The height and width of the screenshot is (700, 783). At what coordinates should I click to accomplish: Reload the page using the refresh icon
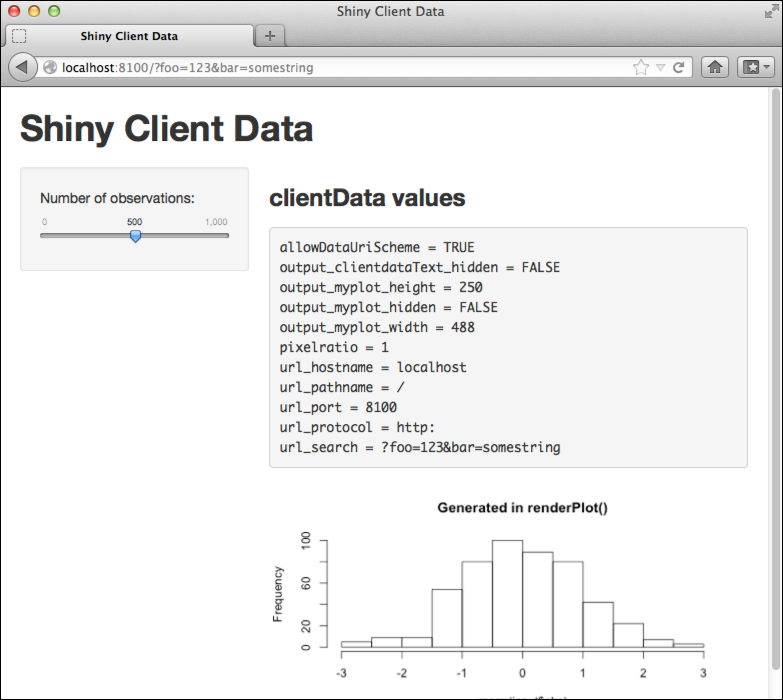click(x=678, y=67)
